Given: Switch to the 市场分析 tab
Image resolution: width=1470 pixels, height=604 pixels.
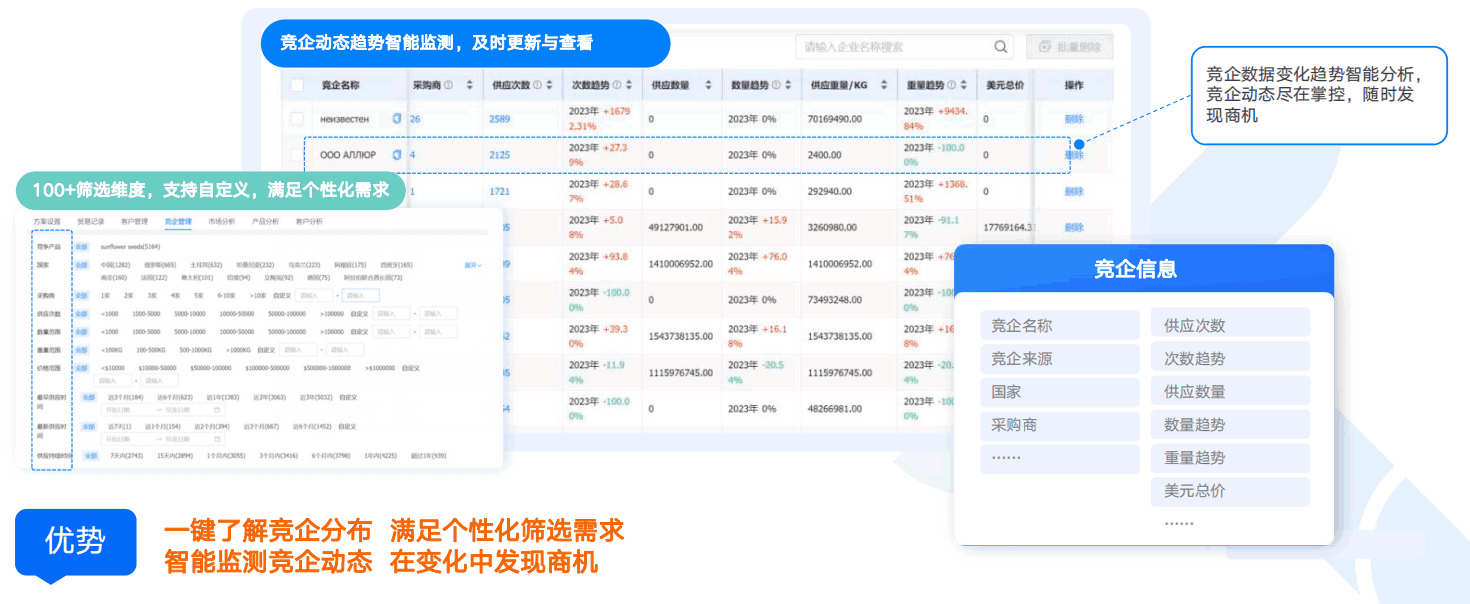Looking at the screenshot, I should coord(224,221).
